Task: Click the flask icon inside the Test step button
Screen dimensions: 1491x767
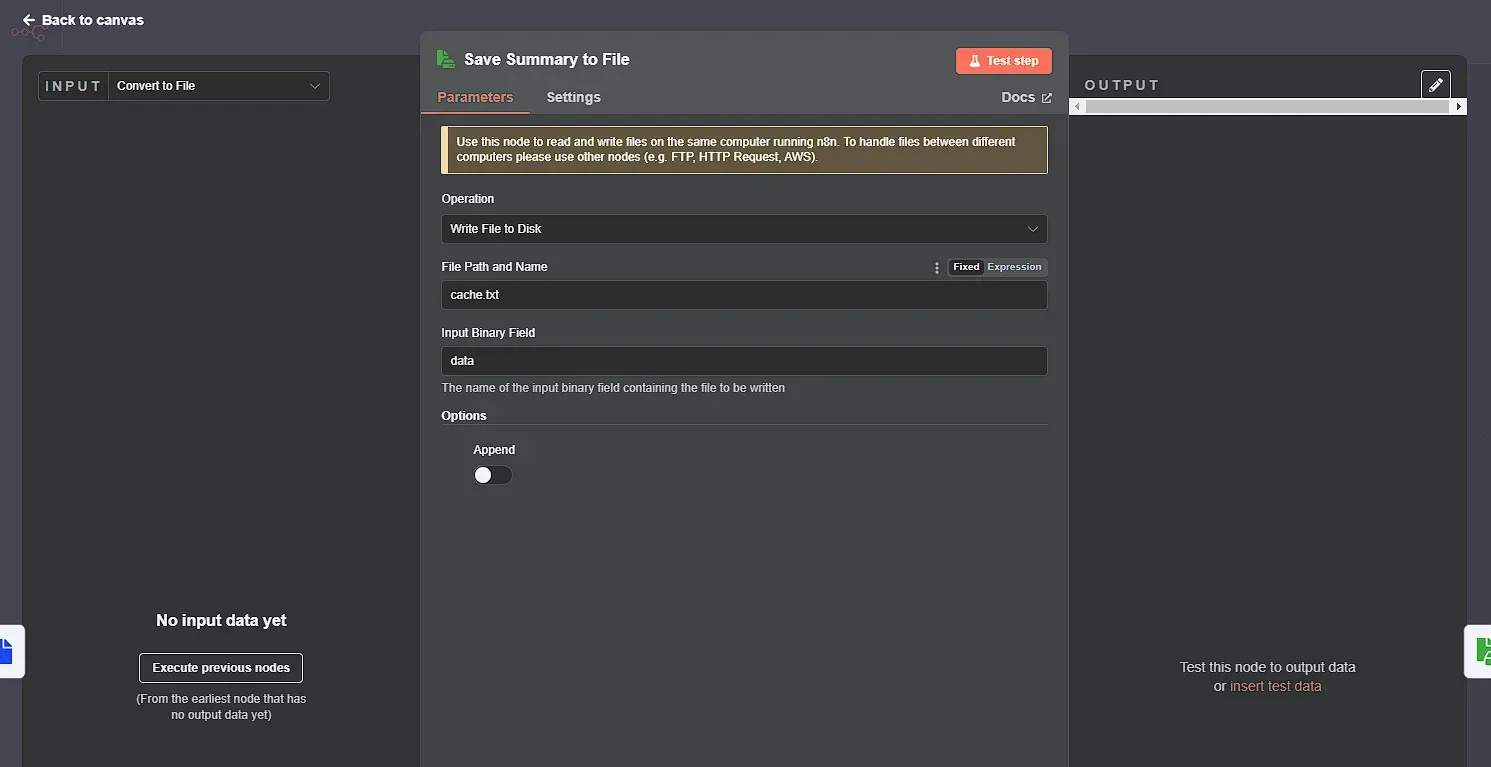Action: [975, 61]
